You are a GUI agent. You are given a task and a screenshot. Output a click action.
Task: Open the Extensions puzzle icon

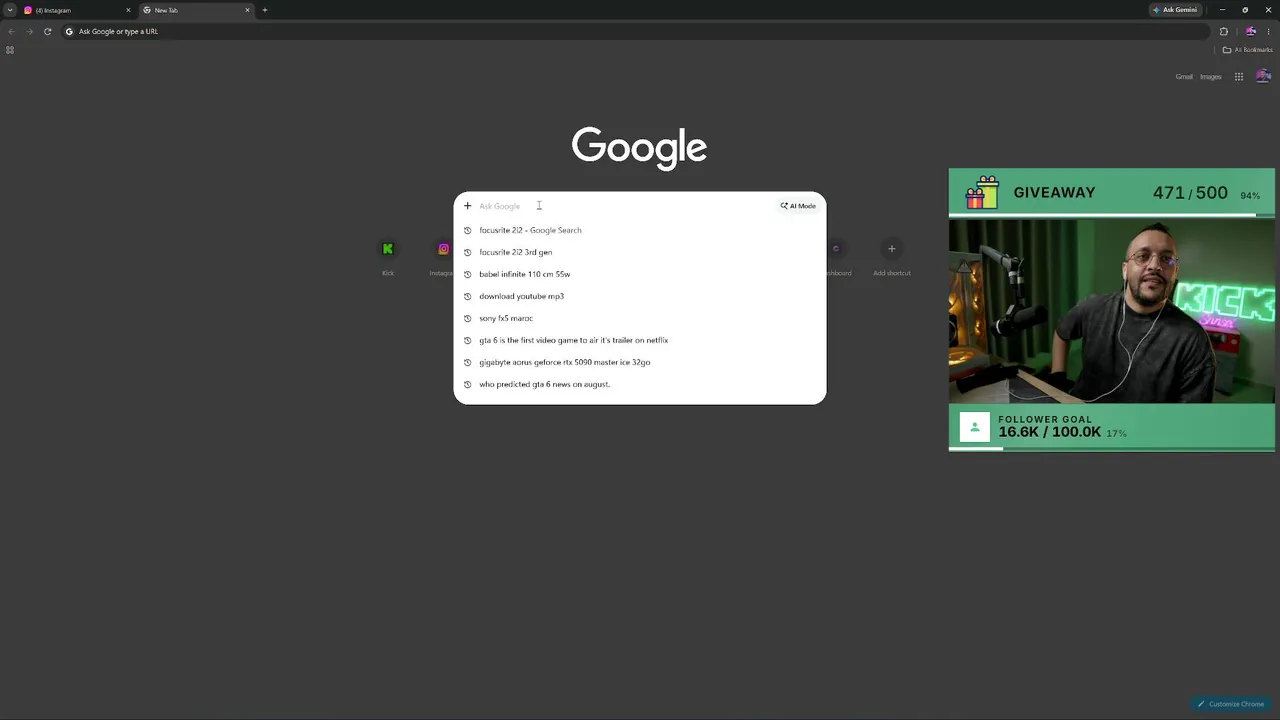1223,31
